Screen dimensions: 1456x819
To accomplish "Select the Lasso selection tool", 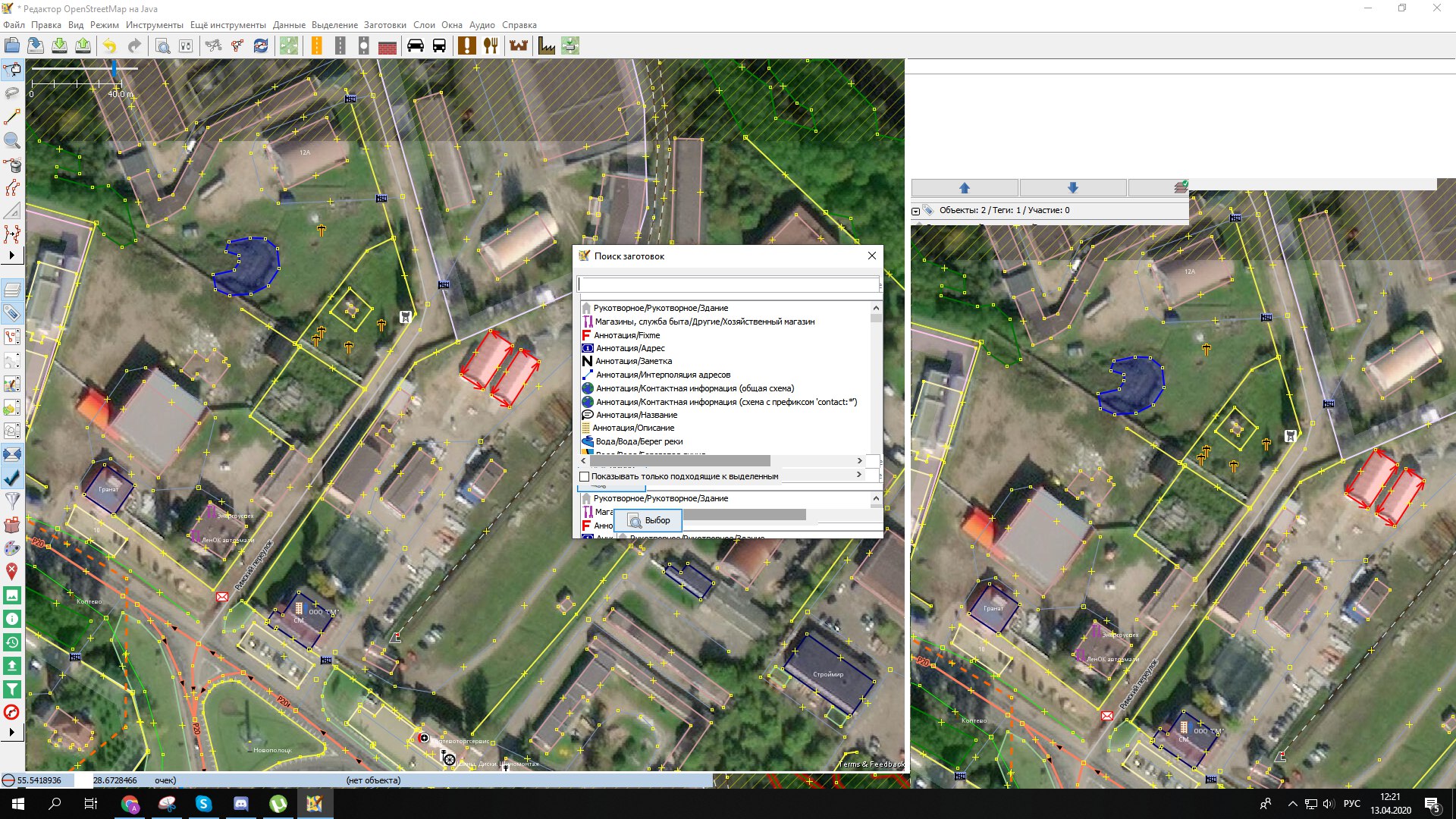I will [12, 94].
